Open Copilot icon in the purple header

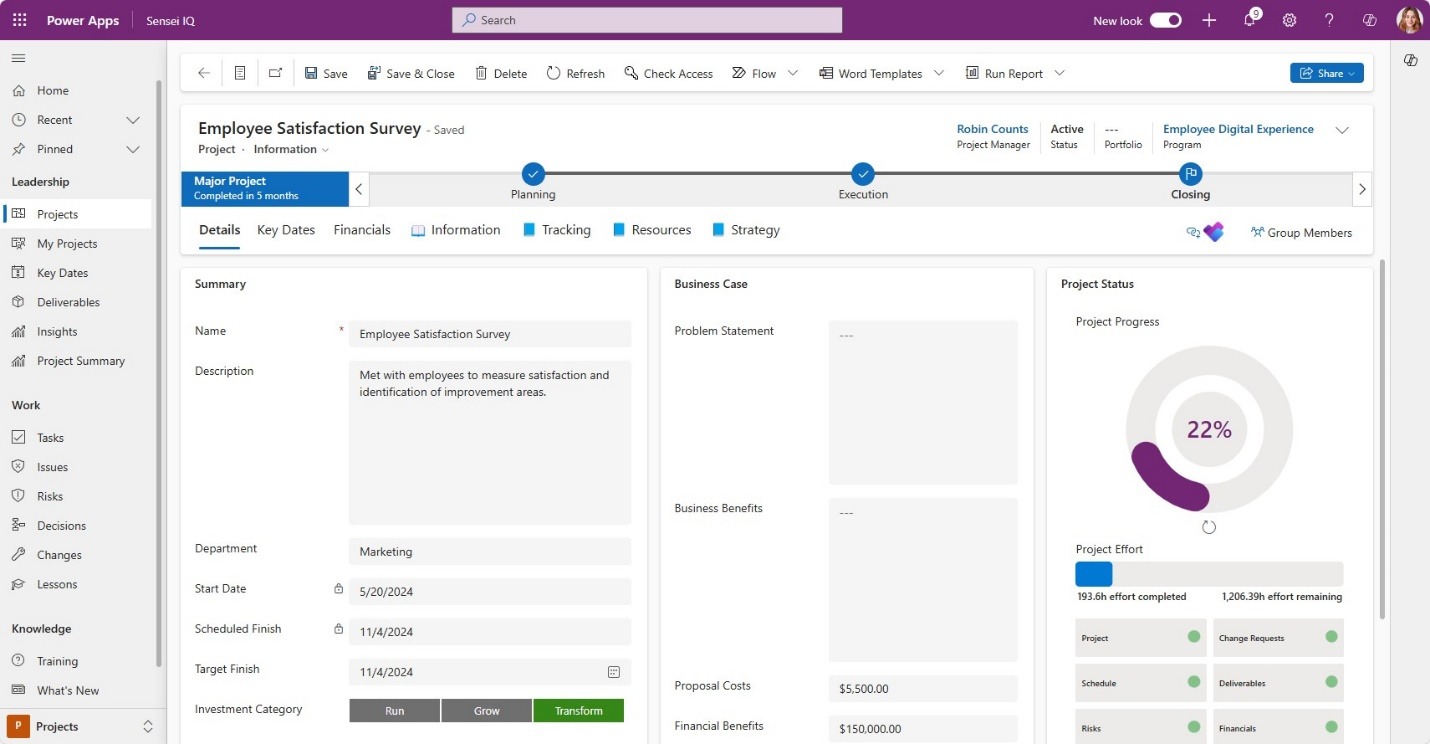point(1370,20)
